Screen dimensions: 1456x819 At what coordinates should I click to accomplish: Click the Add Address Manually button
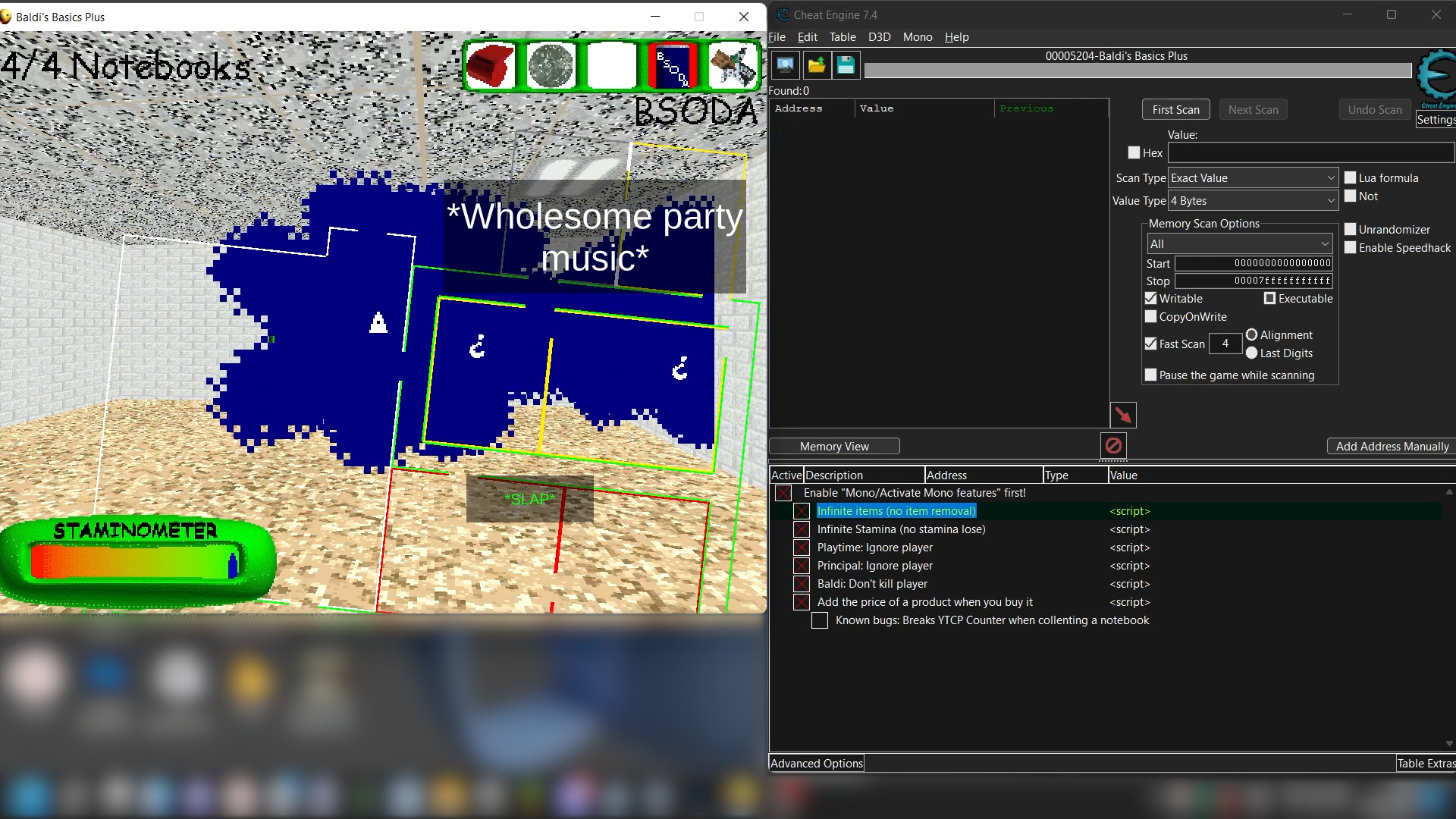tap(1393, 446)
